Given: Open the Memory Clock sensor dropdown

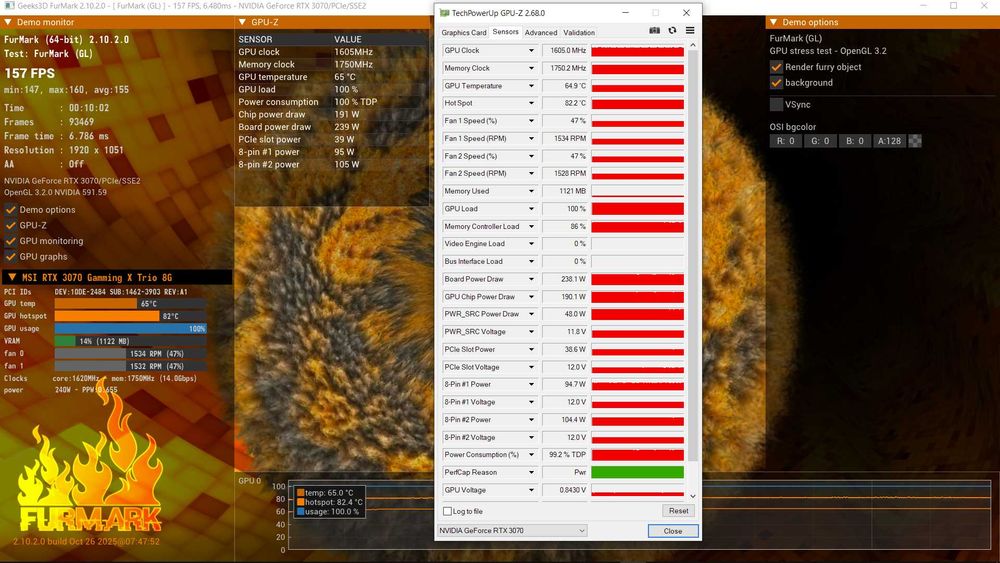Looking at the screenshot, I should (531, 68).
